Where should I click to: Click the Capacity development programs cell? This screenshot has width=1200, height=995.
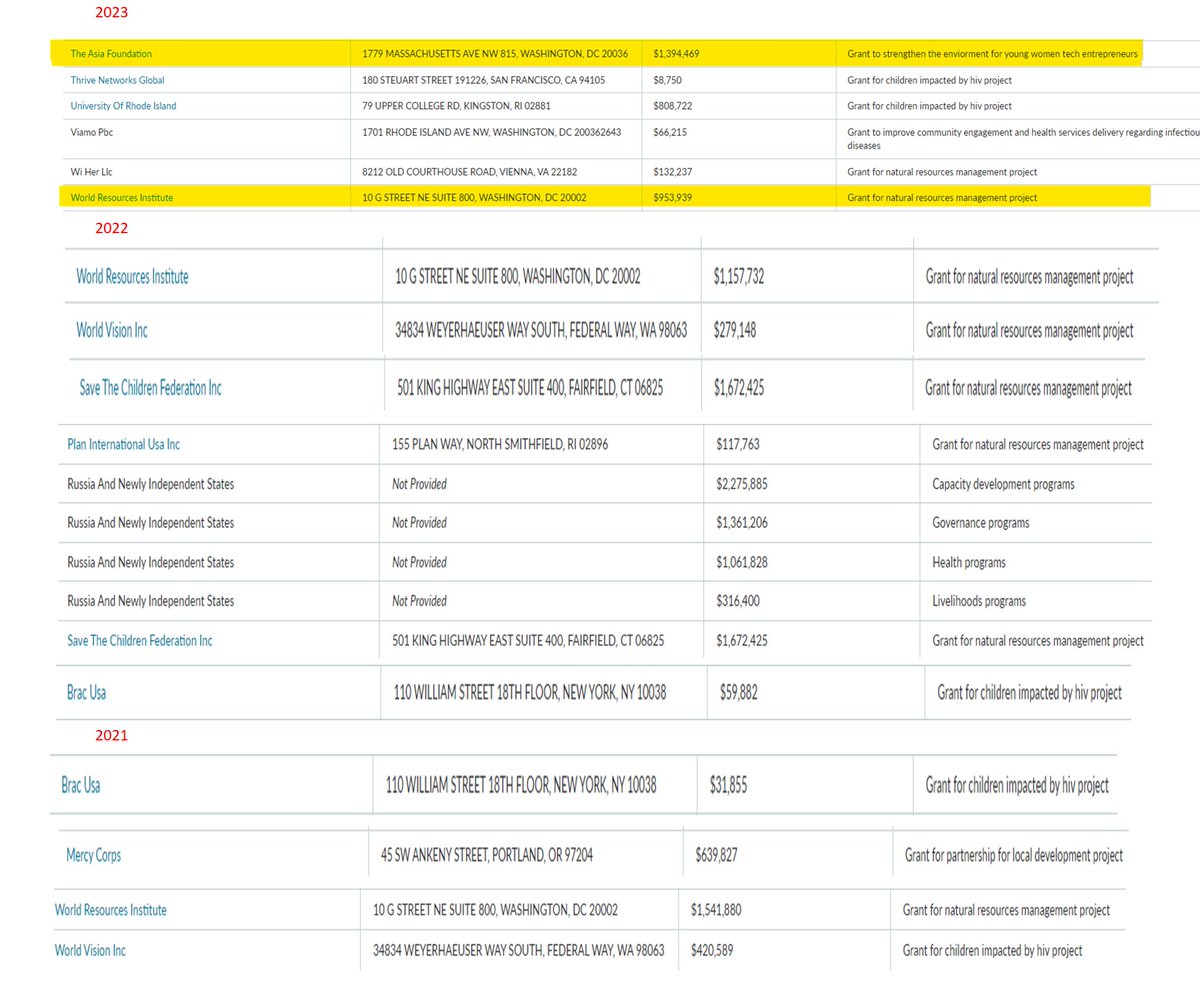(1003, 484)
